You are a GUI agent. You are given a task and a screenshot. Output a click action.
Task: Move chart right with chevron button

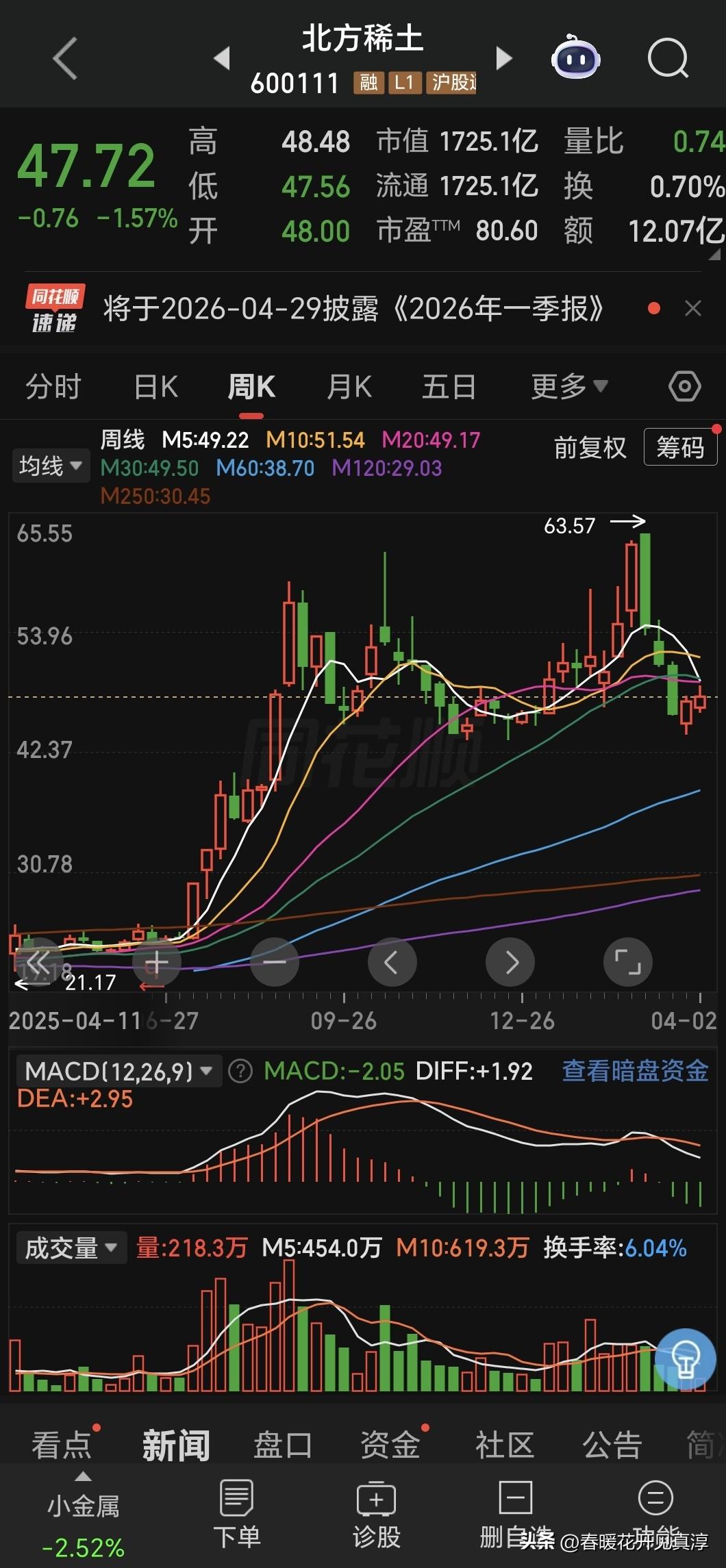pos(510,962)
